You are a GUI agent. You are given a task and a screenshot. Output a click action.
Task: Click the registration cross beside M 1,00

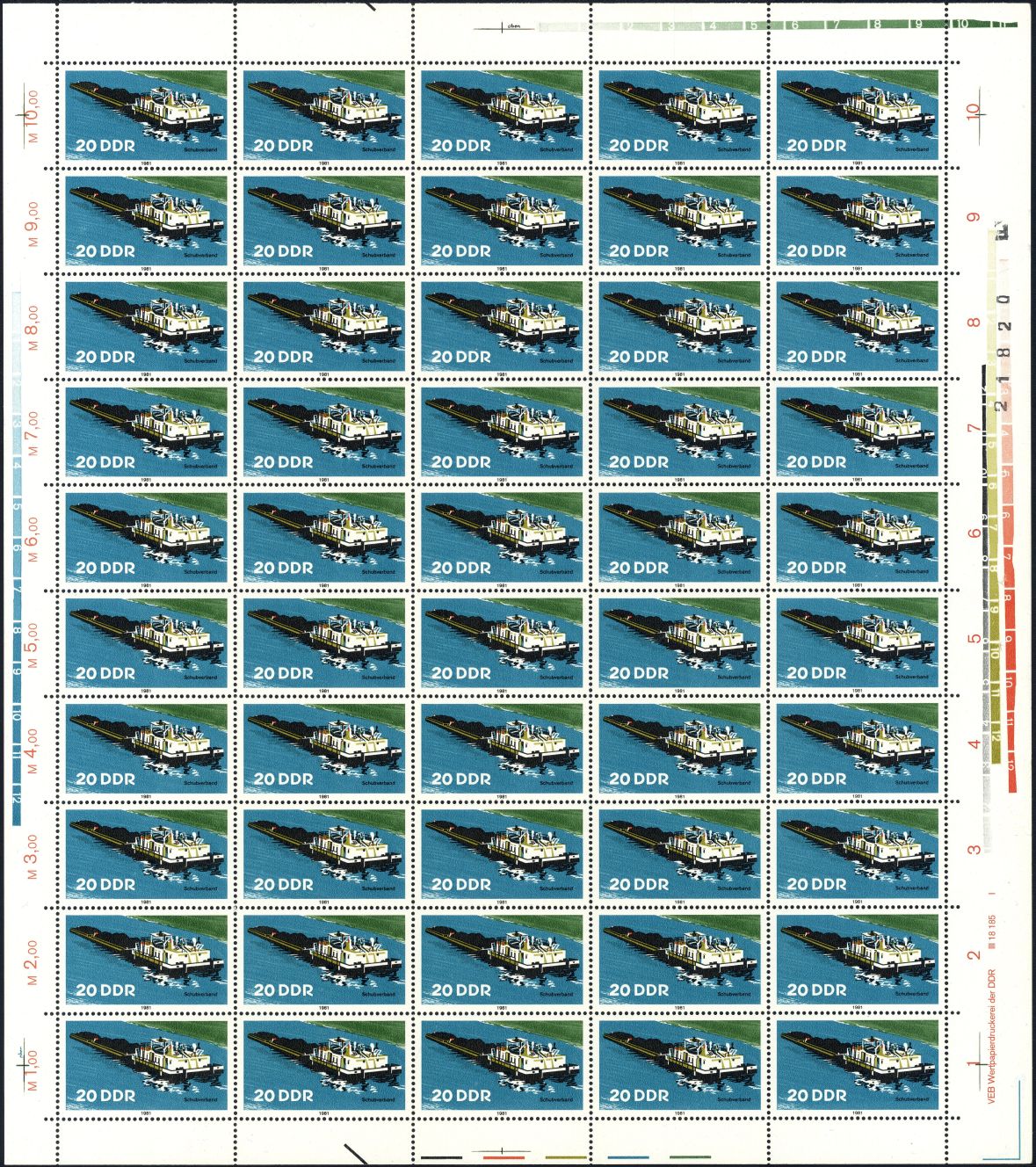click(22, 1064)
